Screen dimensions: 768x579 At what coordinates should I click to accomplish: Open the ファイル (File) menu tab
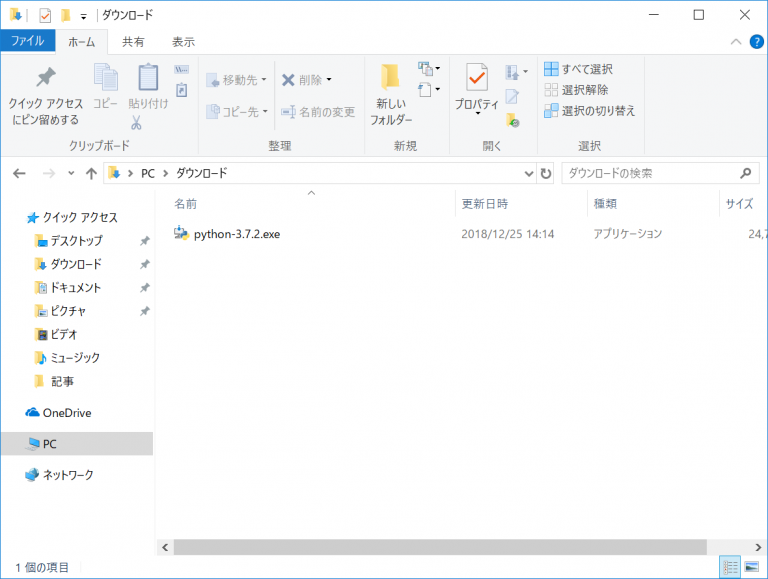(x=27, y=42)
